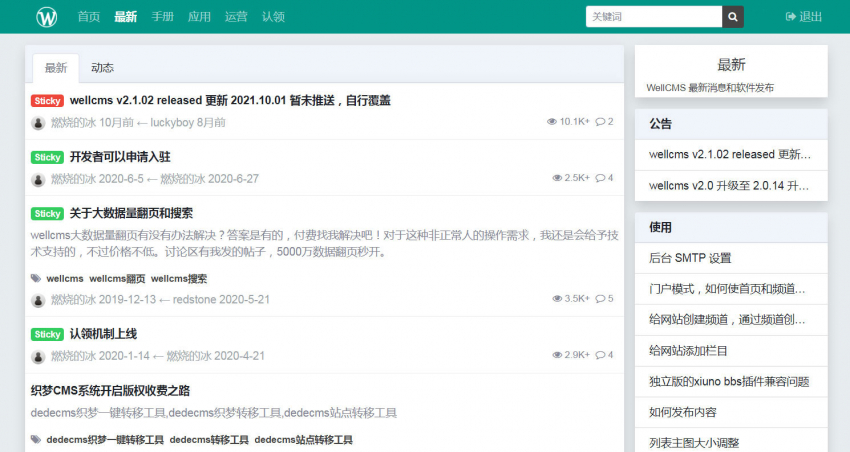Open 首页 in the top navigation
This screenshot has width=850, height=452.
click(x=89, y=17)
